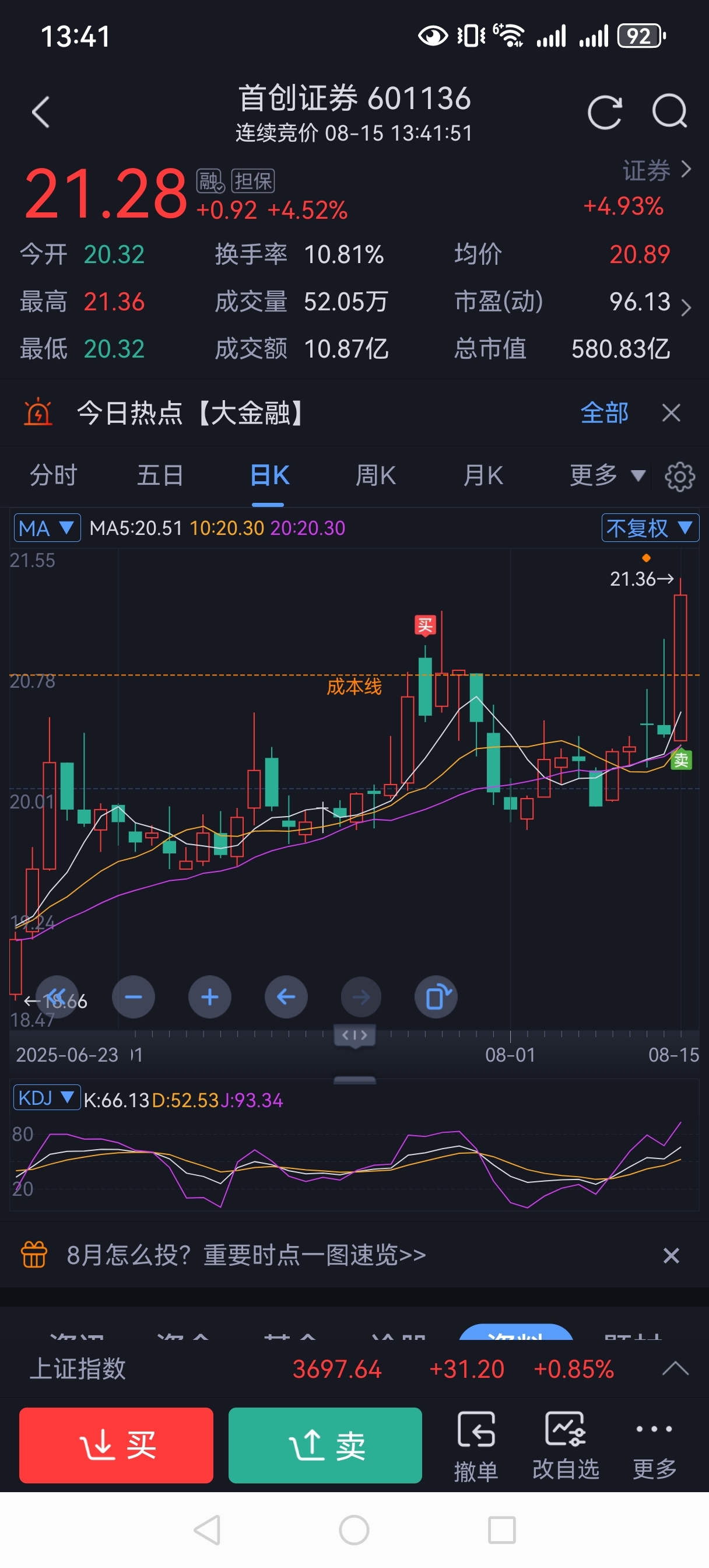This screenshot has height=1568, width=709.
Task: Tap the 上证指数 label
Action: (x=78, y=1369)
